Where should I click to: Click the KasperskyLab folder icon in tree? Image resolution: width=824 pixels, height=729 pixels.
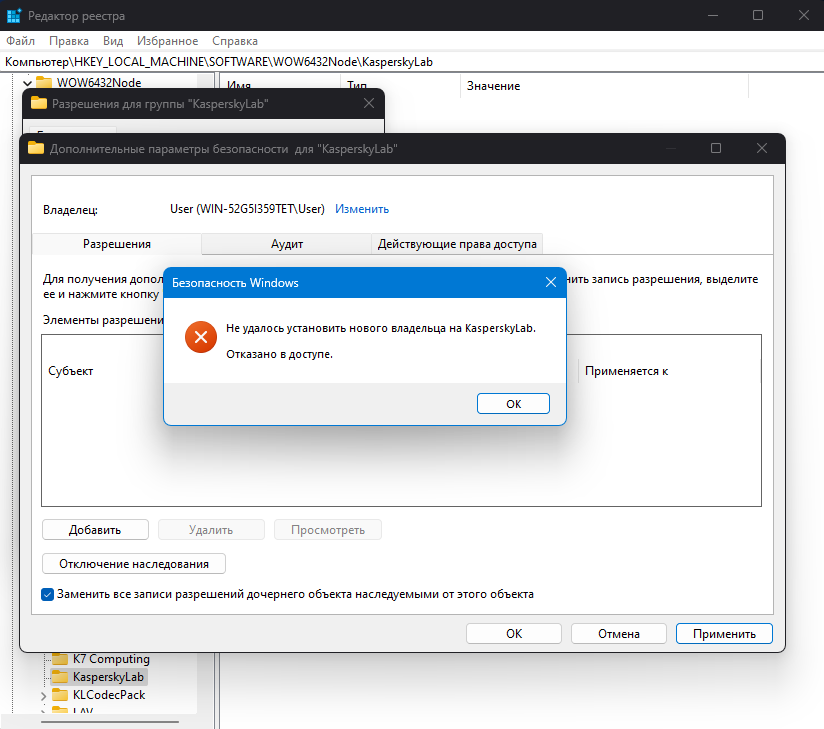[x=60, y=676]
